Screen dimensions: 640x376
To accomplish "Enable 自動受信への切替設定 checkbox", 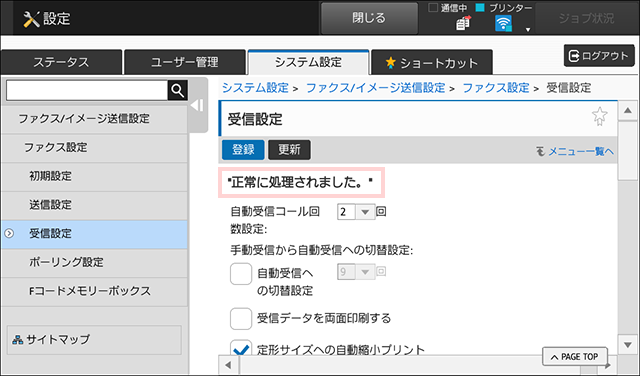I will click(x=241, y=274).
